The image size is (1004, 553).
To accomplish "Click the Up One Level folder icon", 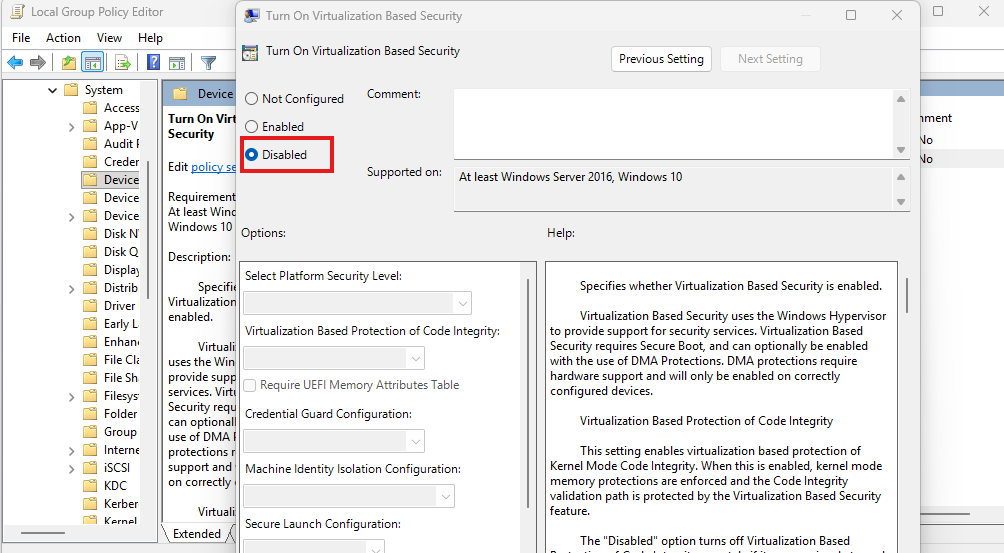I will [69, 62].
